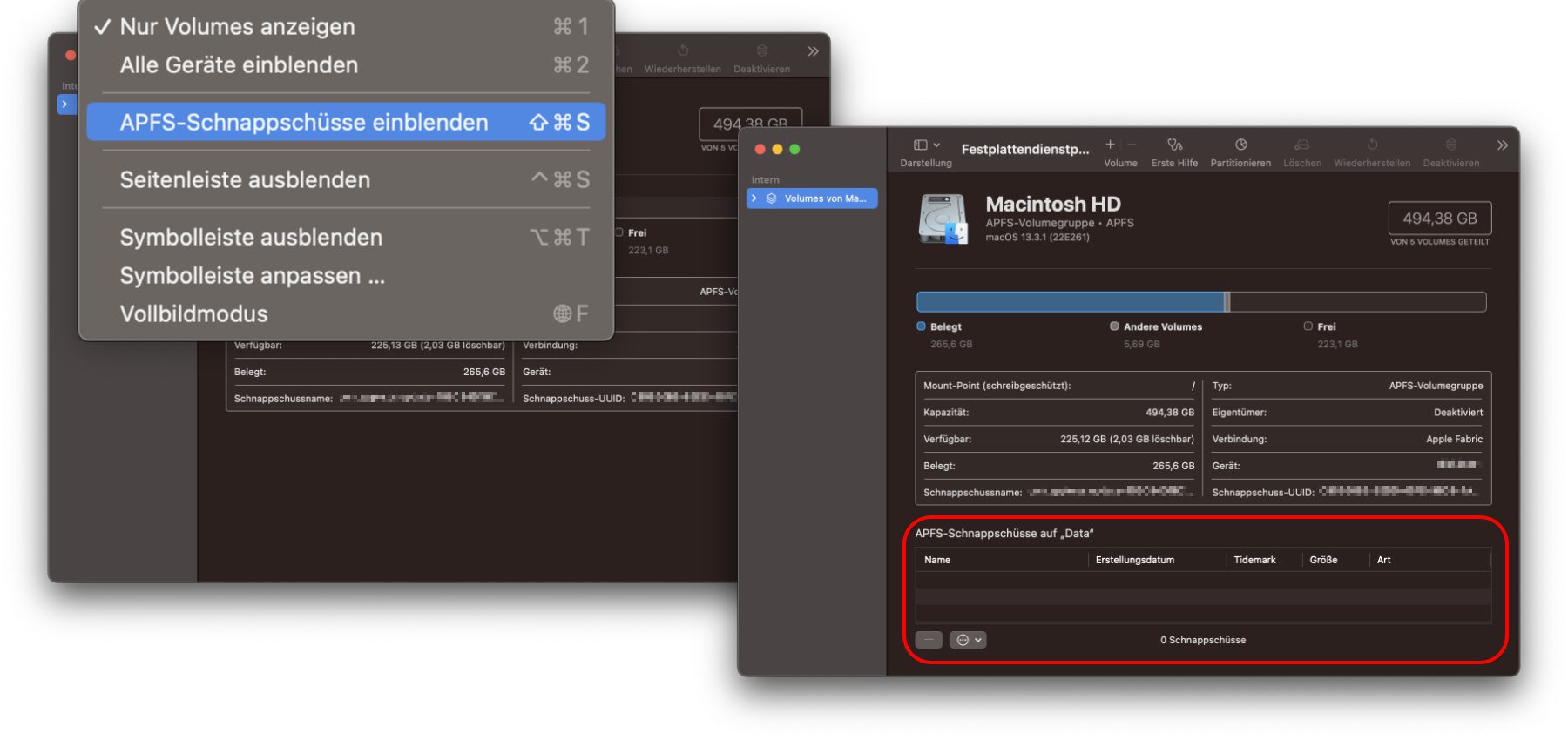Click the Macintosh HD disk icon
The height and width of the screenshot is (740, 1568).
pyautogui.click(x=943, y=219)
